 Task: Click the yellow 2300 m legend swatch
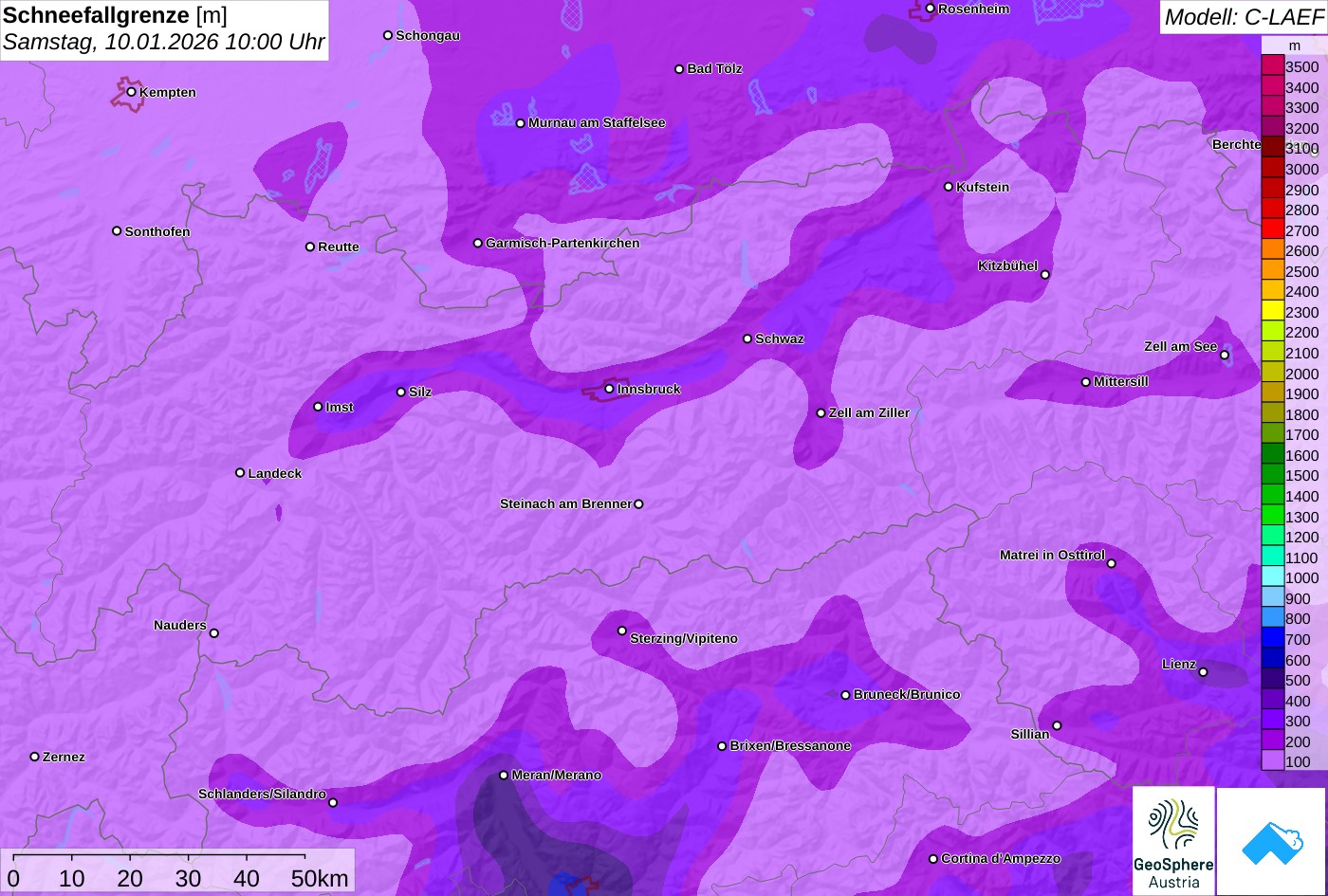pos(1272,312)
